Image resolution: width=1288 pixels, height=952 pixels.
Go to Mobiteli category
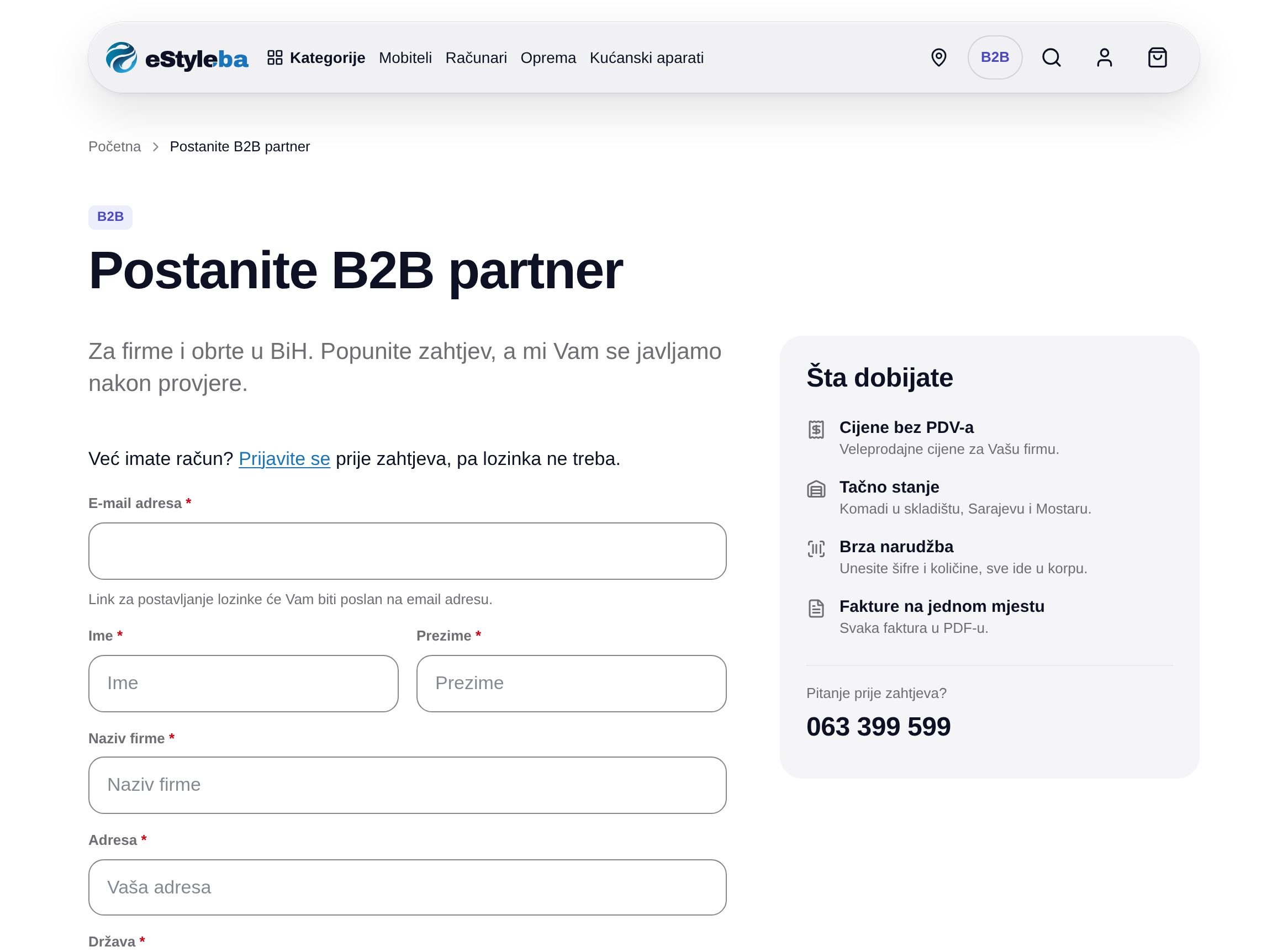405,57
